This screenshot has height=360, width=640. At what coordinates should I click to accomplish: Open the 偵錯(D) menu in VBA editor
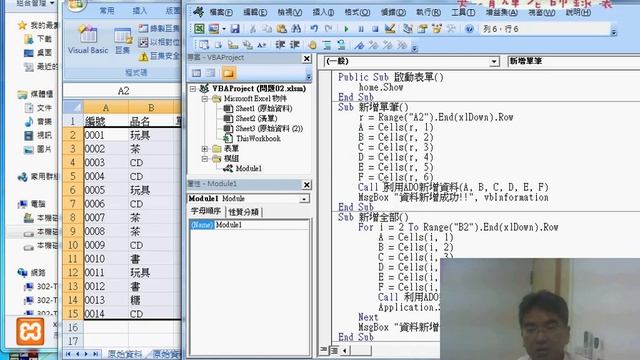pyautogui.click(x=393, y=12)
